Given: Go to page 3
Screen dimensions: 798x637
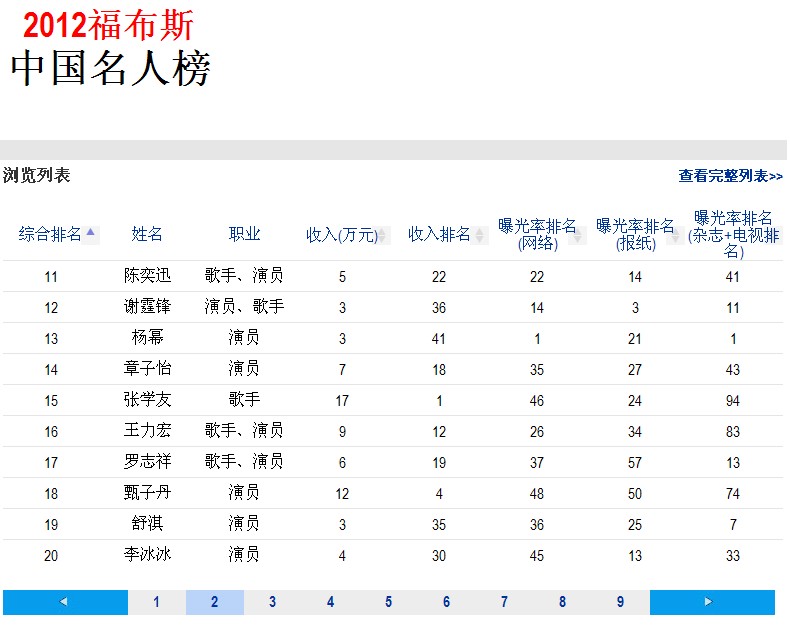Looking at the screenshot, I should pos(273,602).
